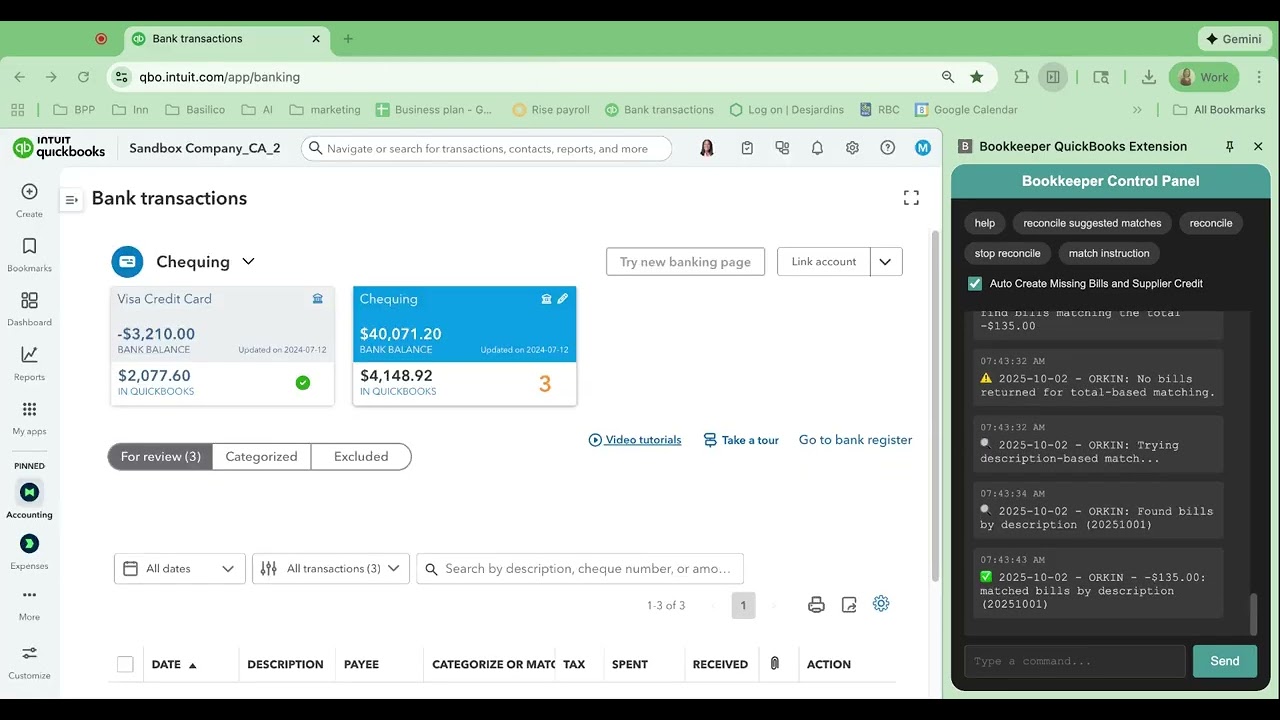Open the All transactions (3) filter
The width and height of the screenshot is (1280, 720).
pos(331,569)
